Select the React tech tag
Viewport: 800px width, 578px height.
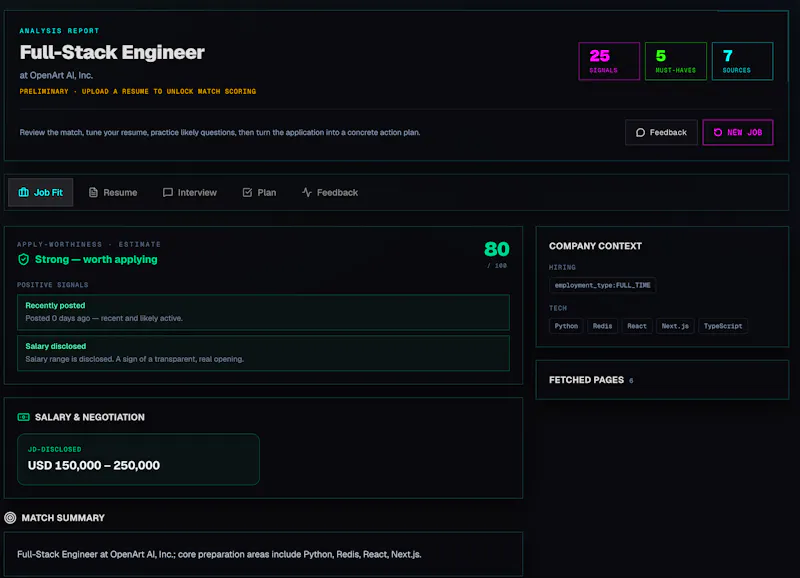(637, 326)
